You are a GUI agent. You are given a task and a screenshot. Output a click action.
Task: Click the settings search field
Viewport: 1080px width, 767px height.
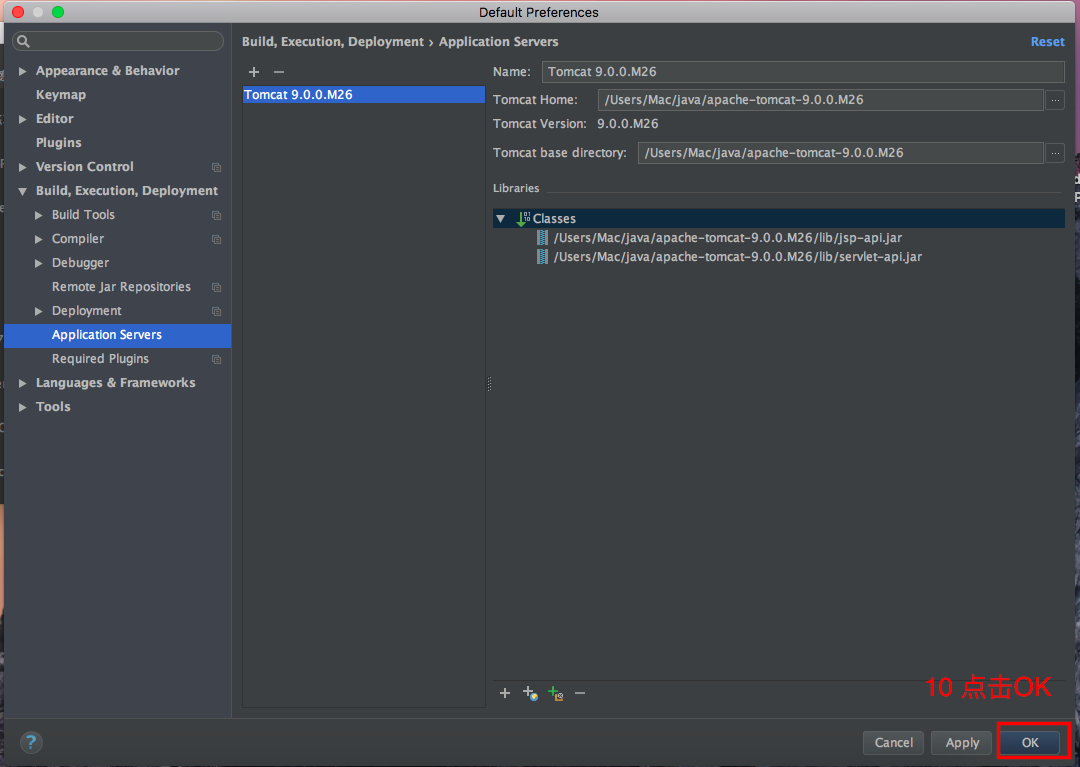[x=118, y=41]
